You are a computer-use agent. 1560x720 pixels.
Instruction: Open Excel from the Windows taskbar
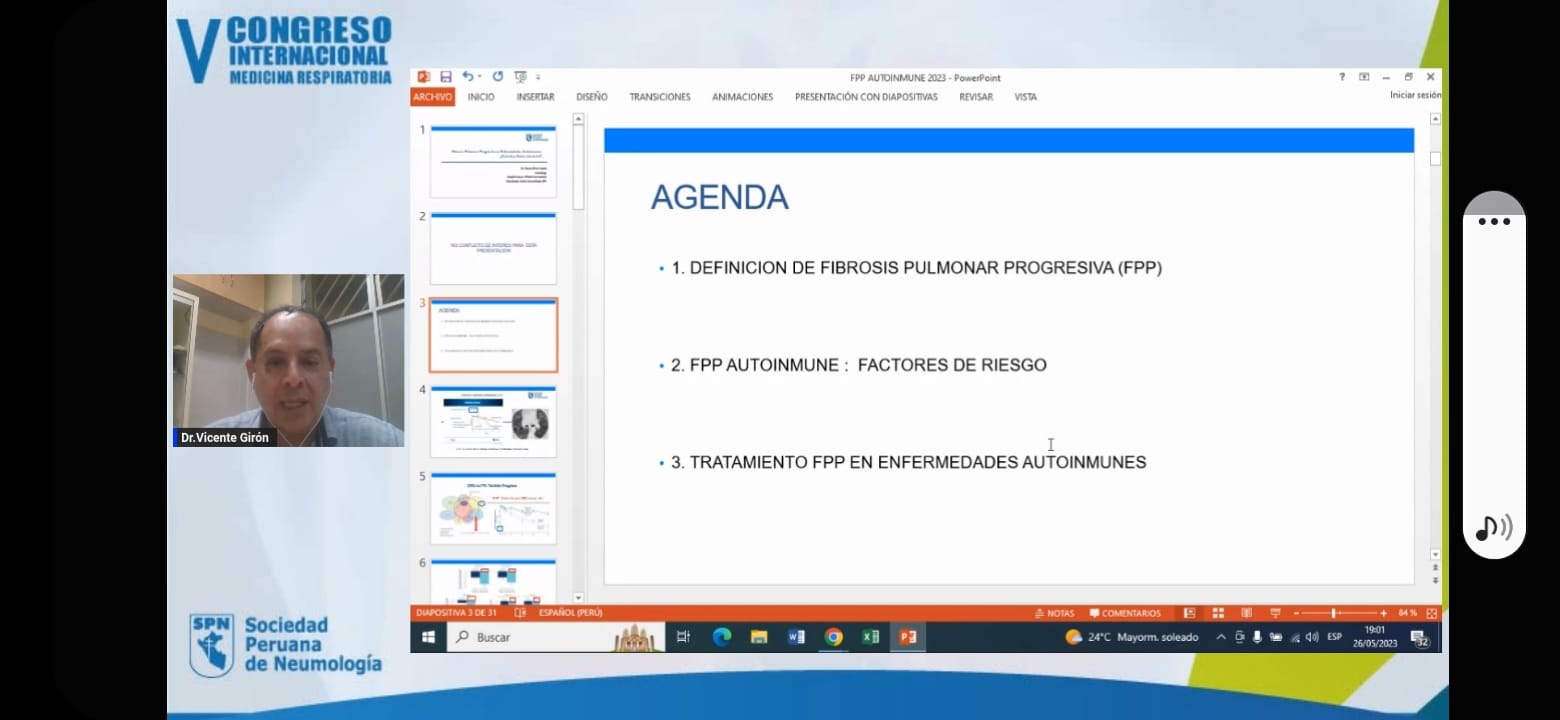tap(870, 637)
